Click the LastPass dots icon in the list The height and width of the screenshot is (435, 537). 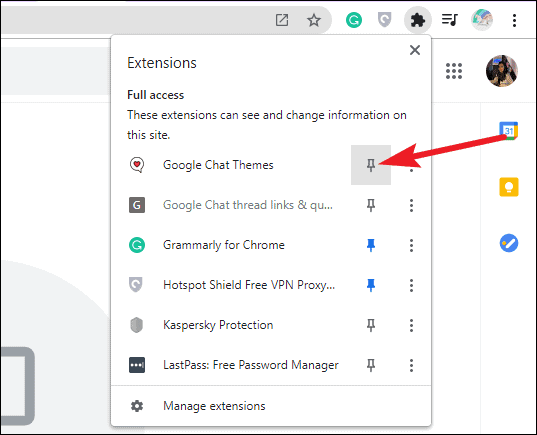point(137,365)
